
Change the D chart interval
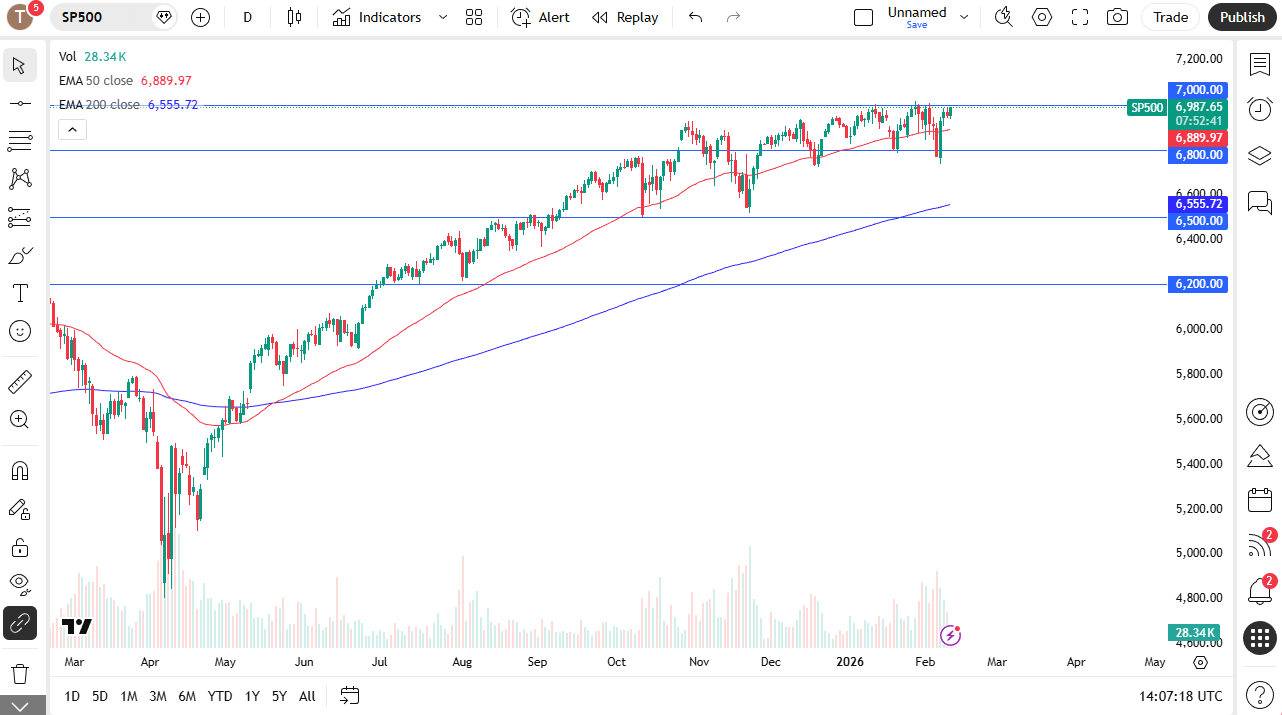coord(248,17)
